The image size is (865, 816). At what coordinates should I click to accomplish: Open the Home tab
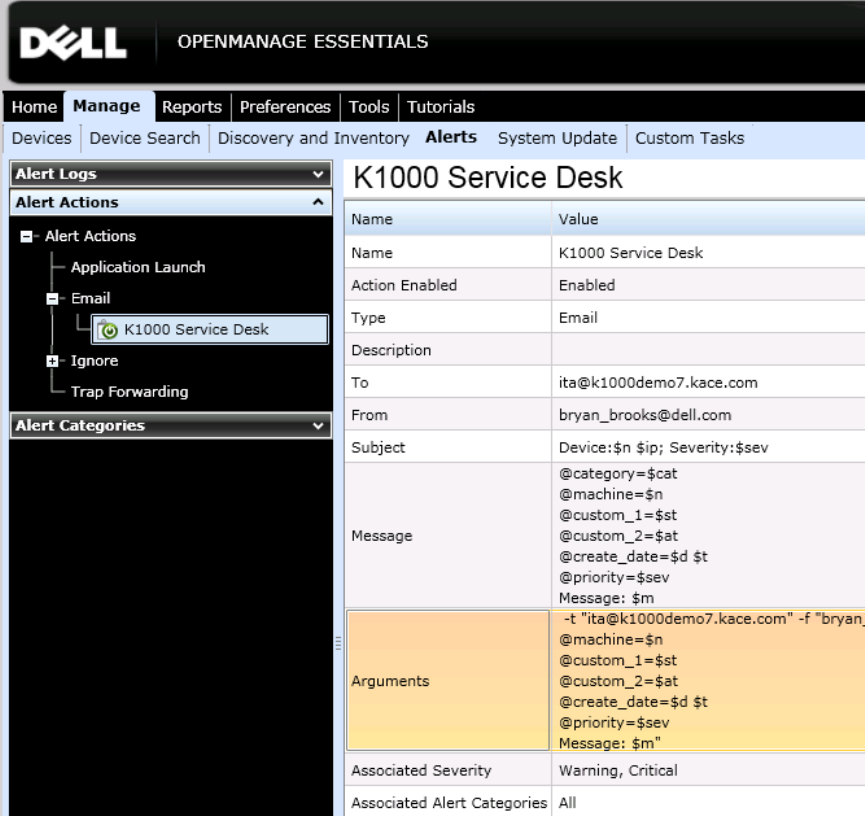tap(34, 107)
